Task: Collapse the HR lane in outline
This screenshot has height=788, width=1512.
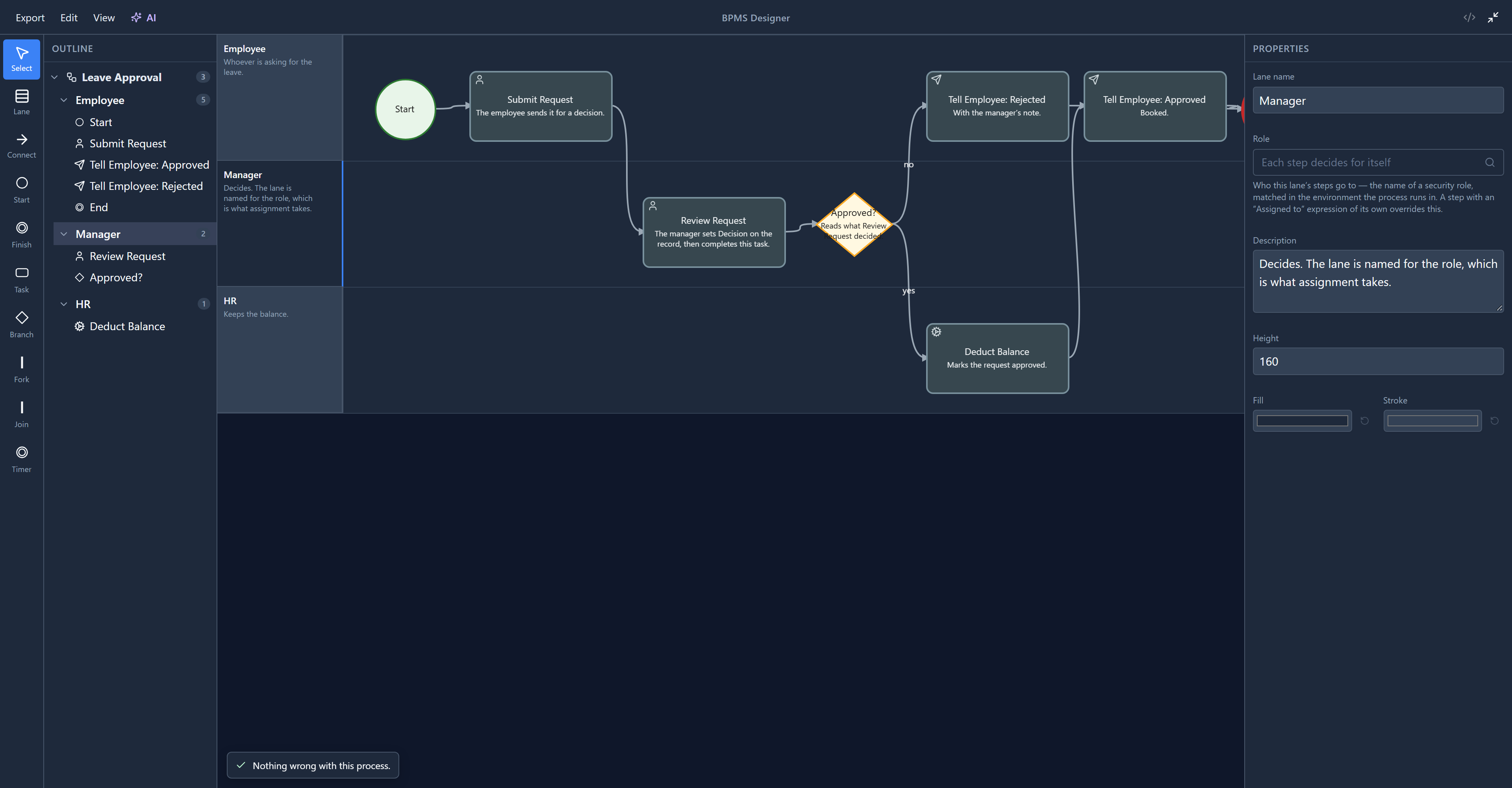Action: pos(64,304)
